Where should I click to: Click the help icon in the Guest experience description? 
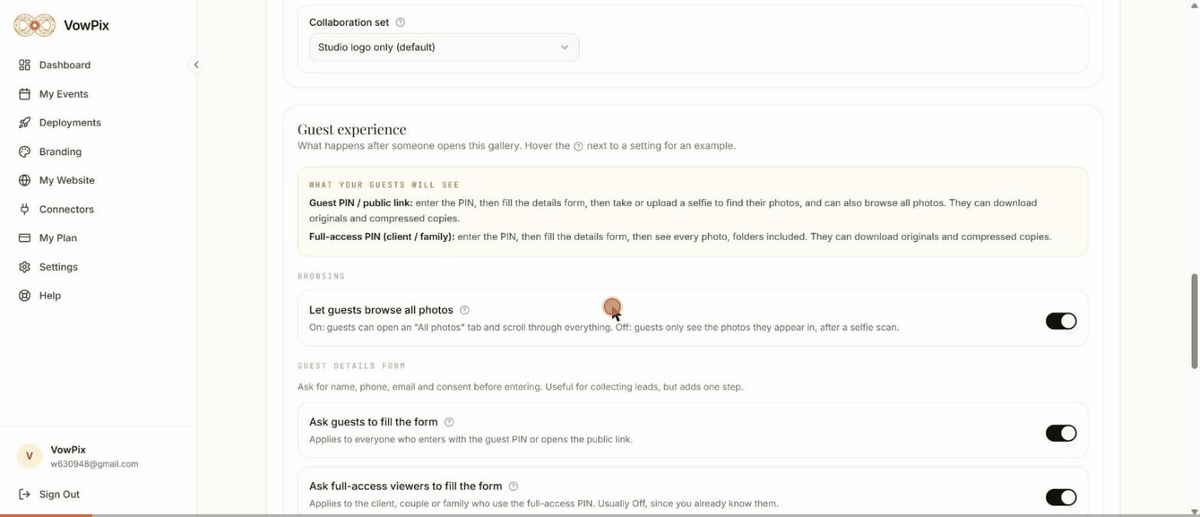pyautogui.click(x=578, y=146)
